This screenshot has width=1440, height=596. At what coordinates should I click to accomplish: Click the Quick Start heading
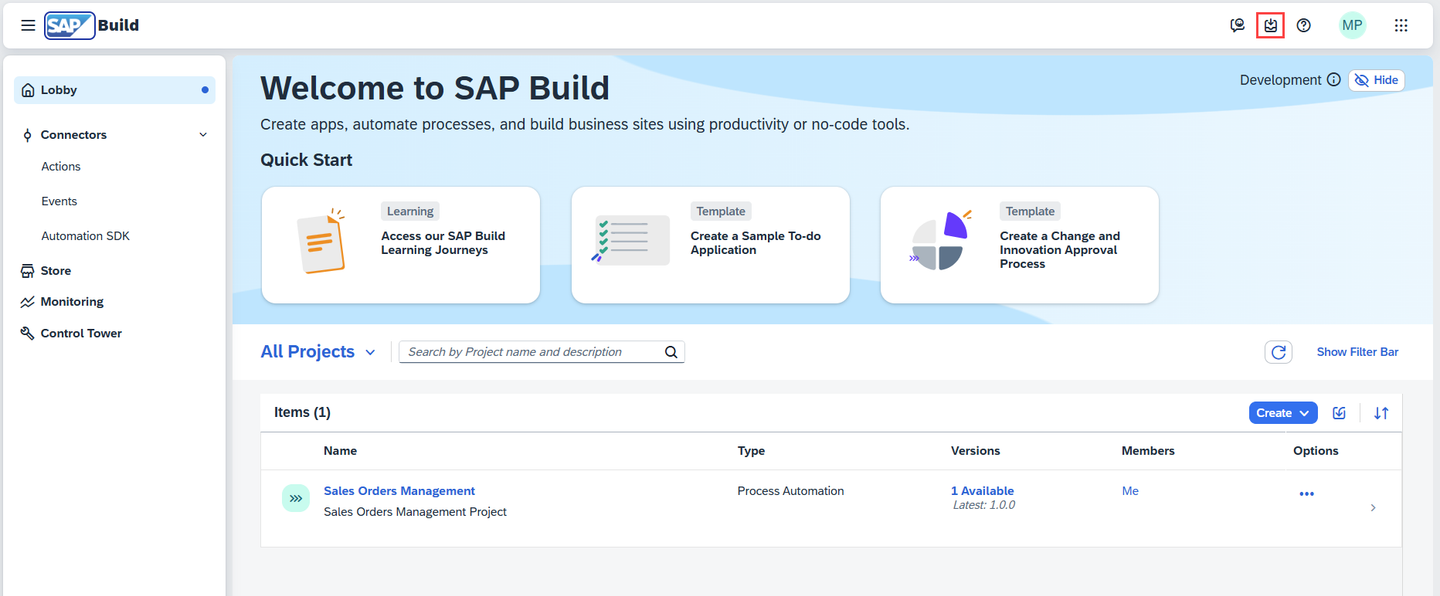pyautogui.click(x=306, y=160)
